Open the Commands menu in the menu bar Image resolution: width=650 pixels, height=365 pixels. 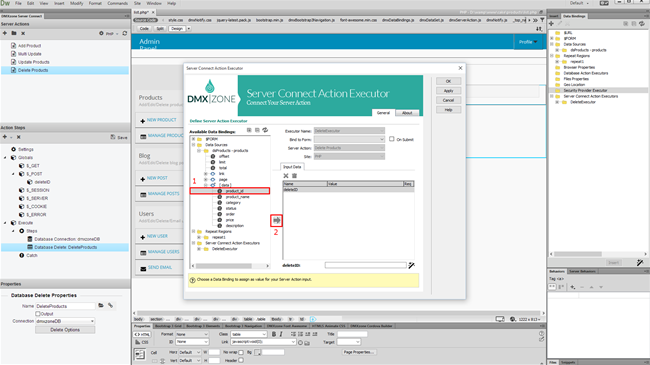[118, 3]
